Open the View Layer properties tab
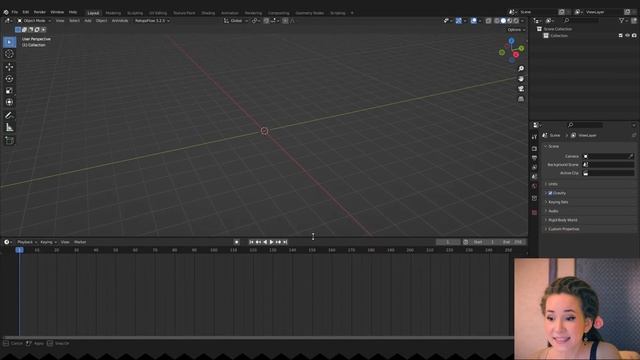 pyautogui.click(x=534, y=167)
